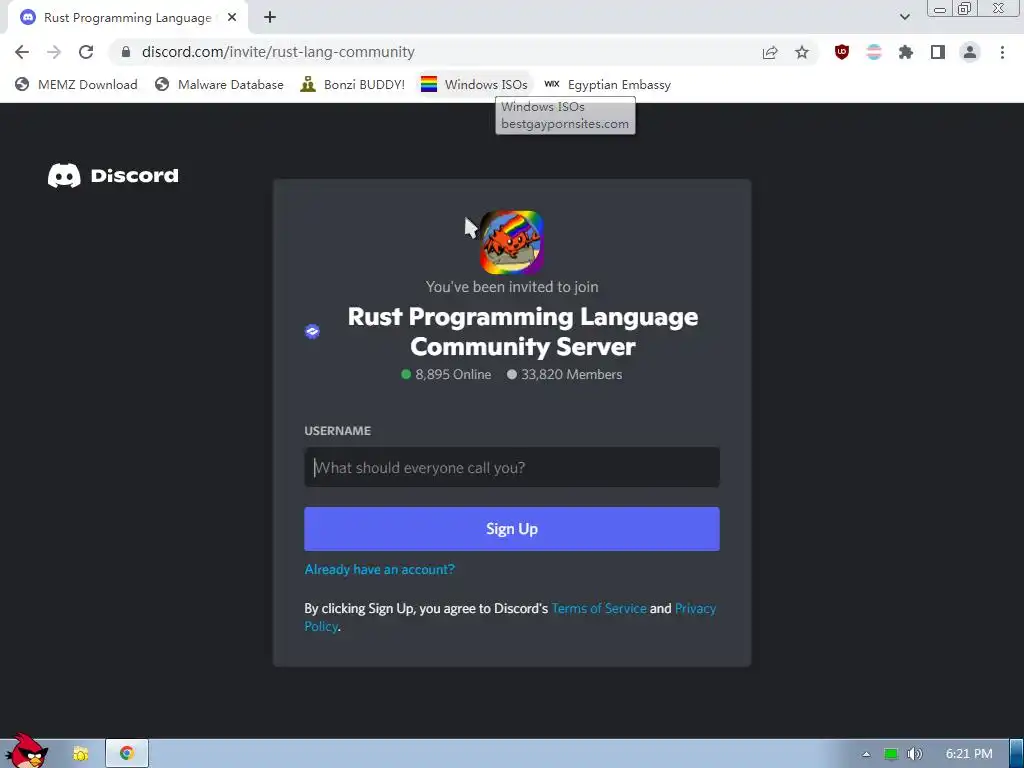
Task: Click the Discord logo
Action: (113, 175)
